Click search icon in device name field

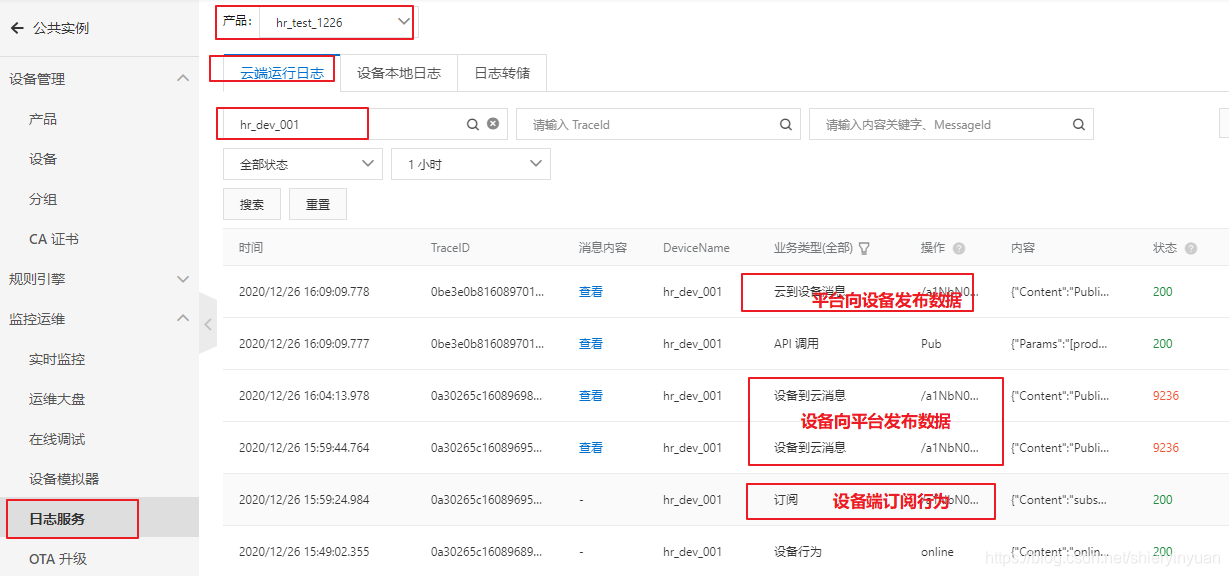(x=473, y=125)
